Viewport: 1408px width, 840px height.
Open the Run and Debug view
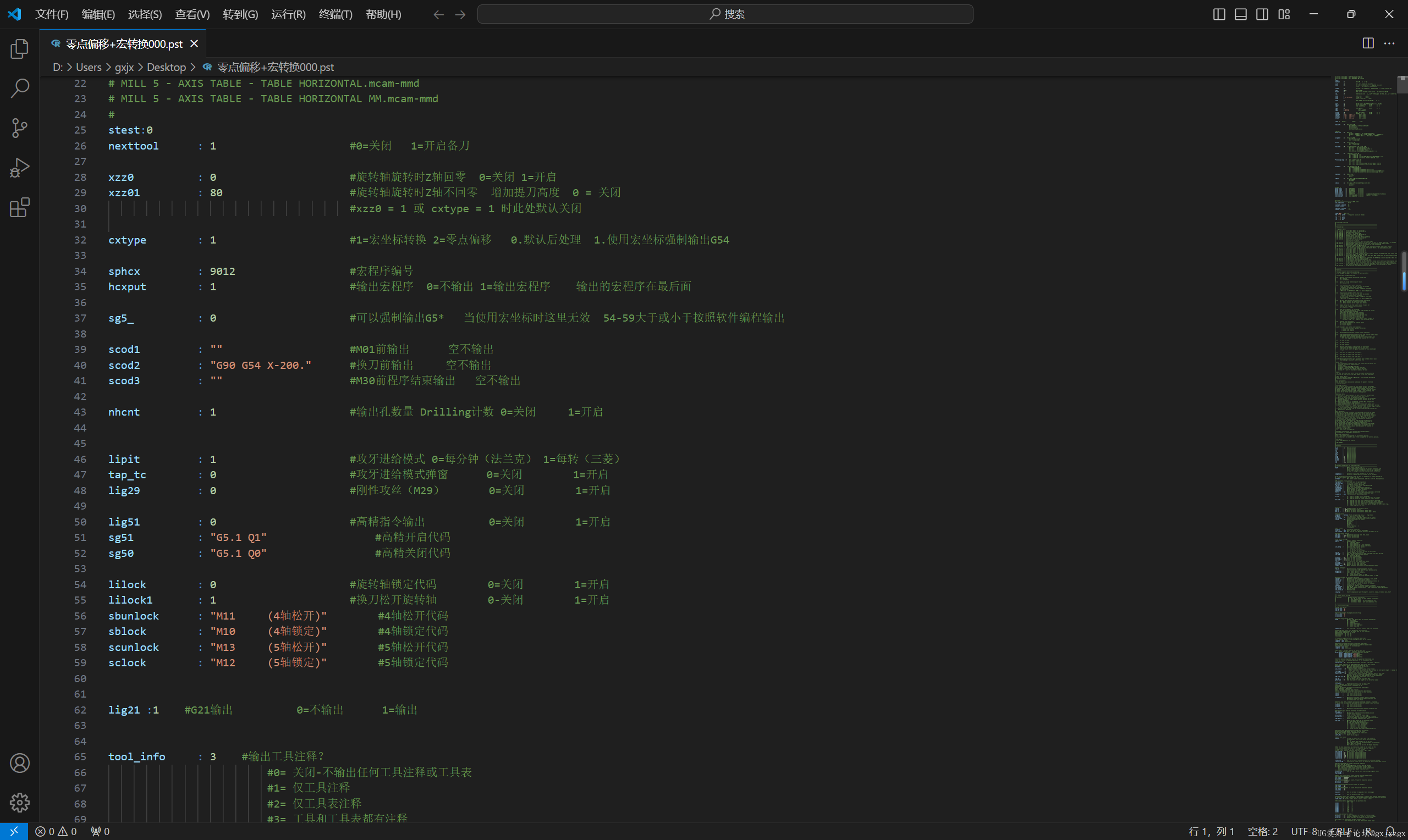[20, 168]
